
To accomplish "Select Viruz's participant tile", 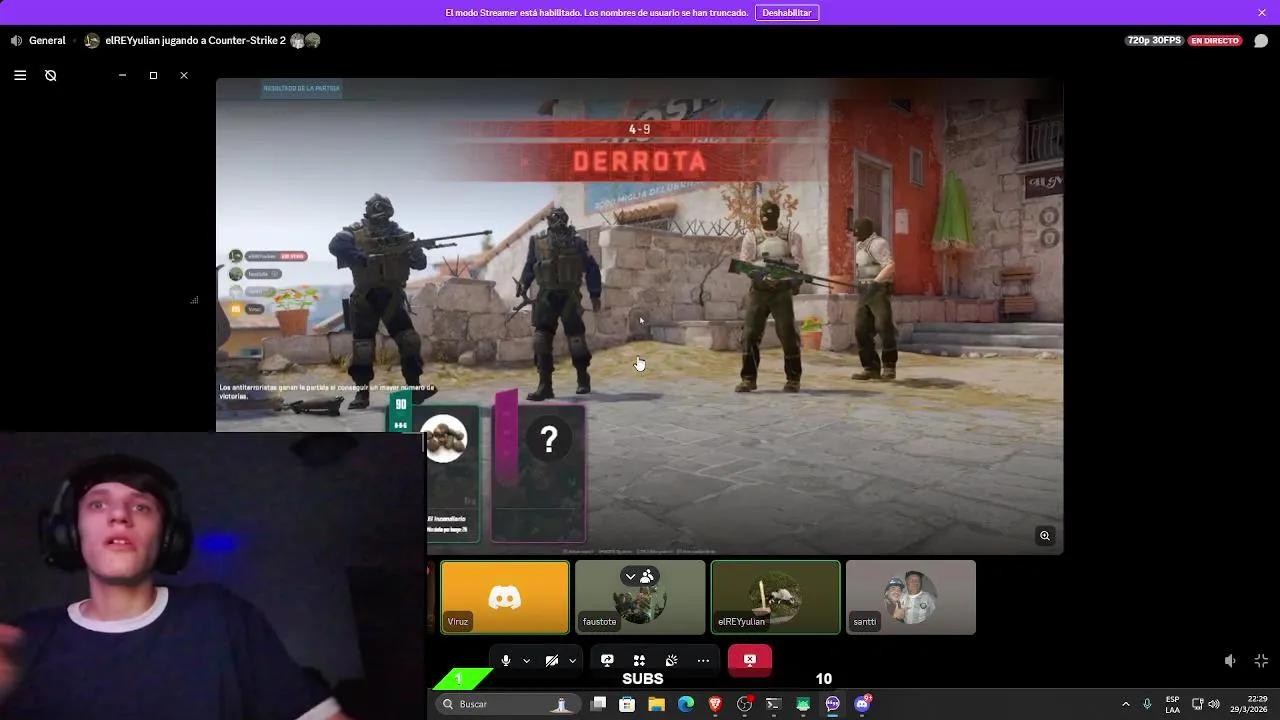I will pos(505,597).
